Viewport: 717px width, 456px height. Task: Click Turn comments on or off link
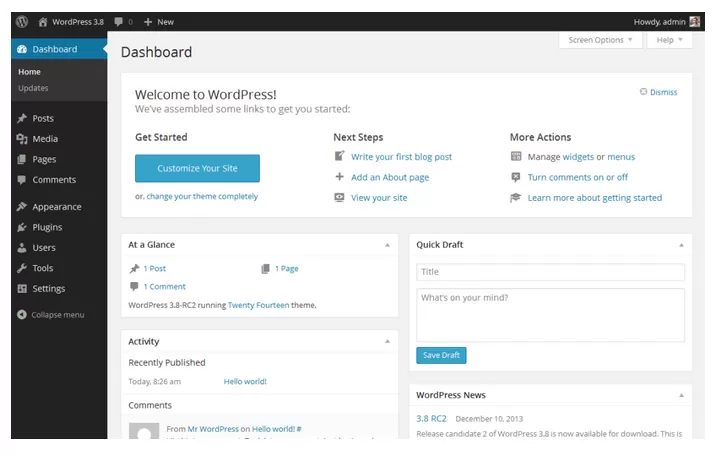click(x=578, y=177)
